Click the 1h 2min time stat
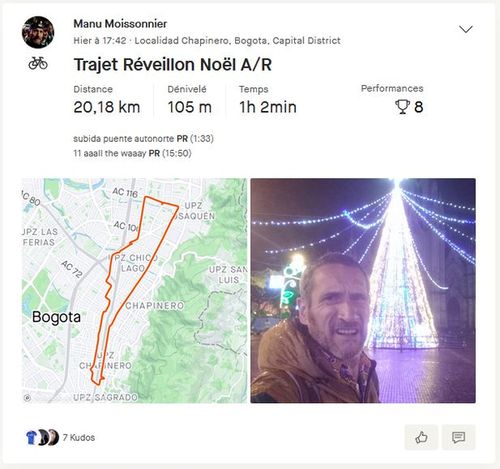 268,107
